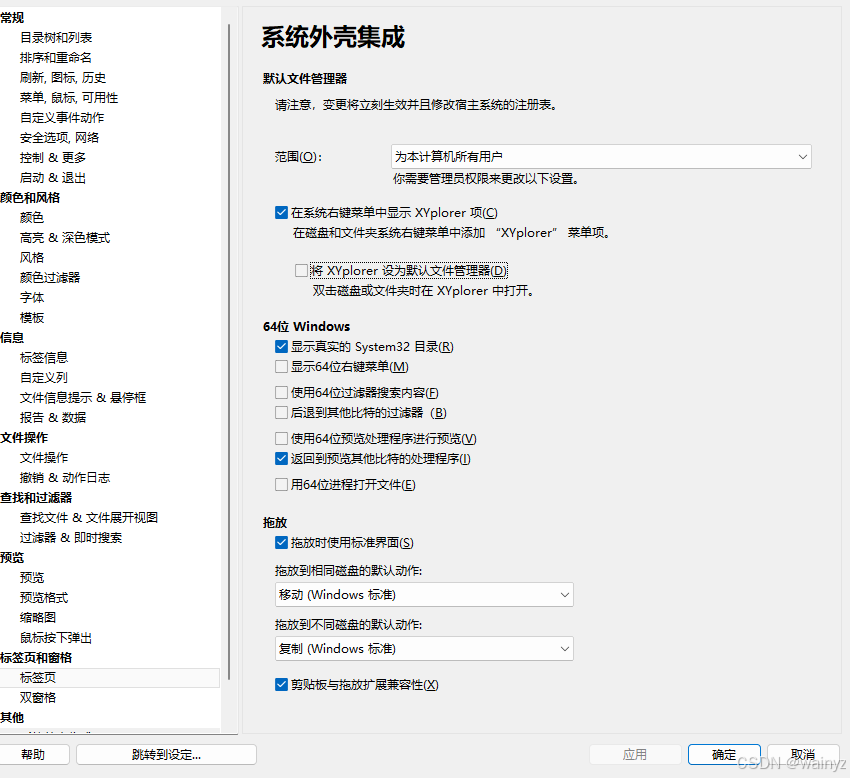The height and width of the screenshot is (778, 850).
Task: Enable 使用64位预览处理程序进行预览 checkbox
Action: click(281, 439)
